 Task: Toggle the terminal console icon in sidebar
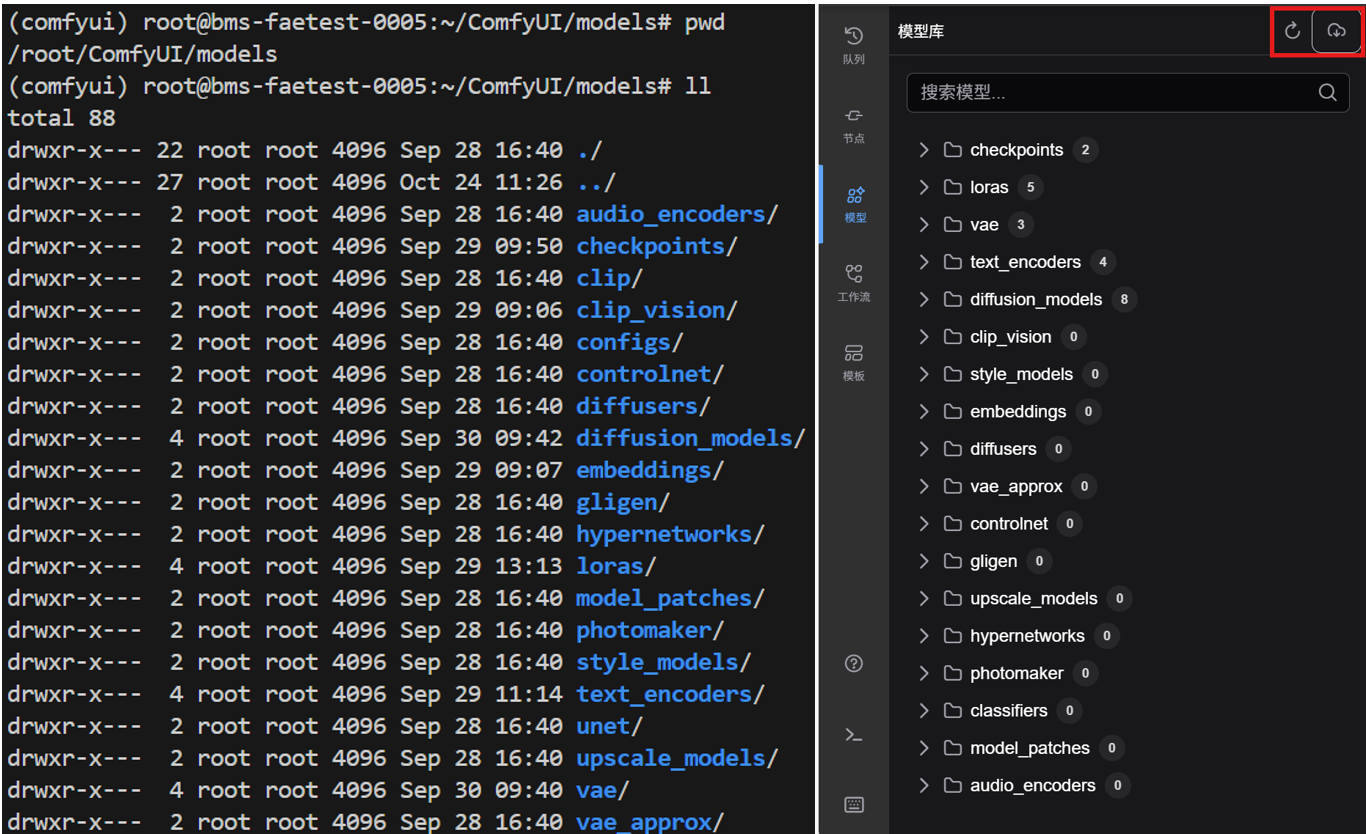click(853, 735)
